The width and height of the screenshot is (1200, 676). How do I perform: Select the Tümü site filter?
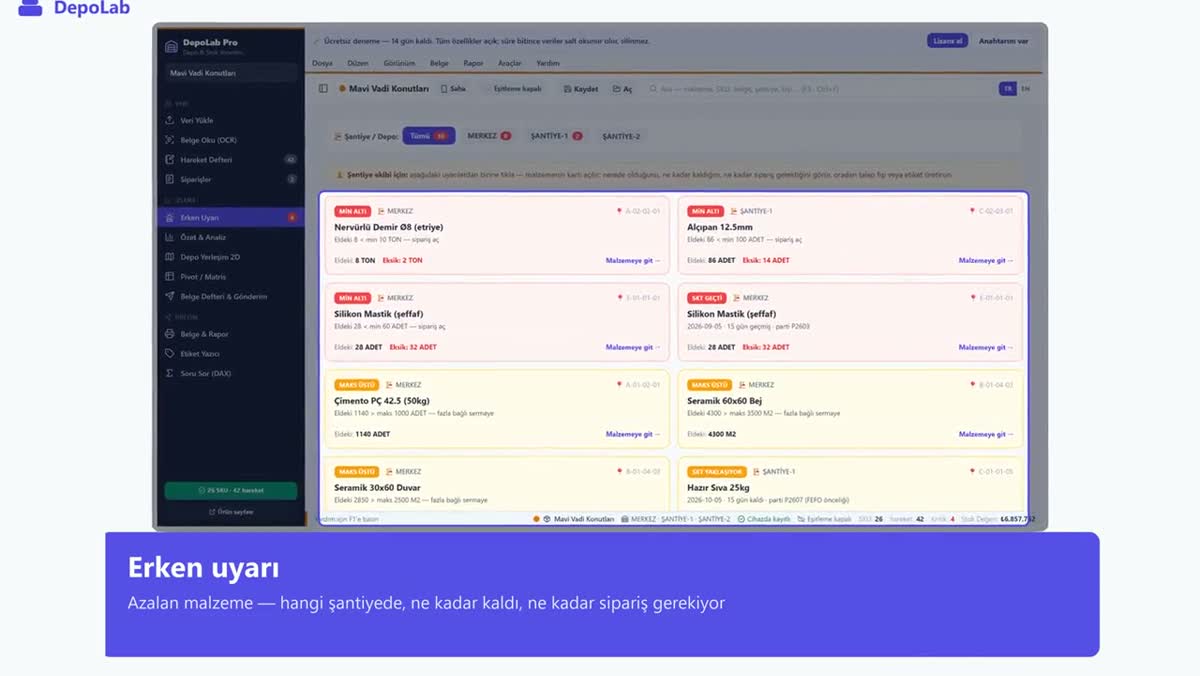pos(429,136)
